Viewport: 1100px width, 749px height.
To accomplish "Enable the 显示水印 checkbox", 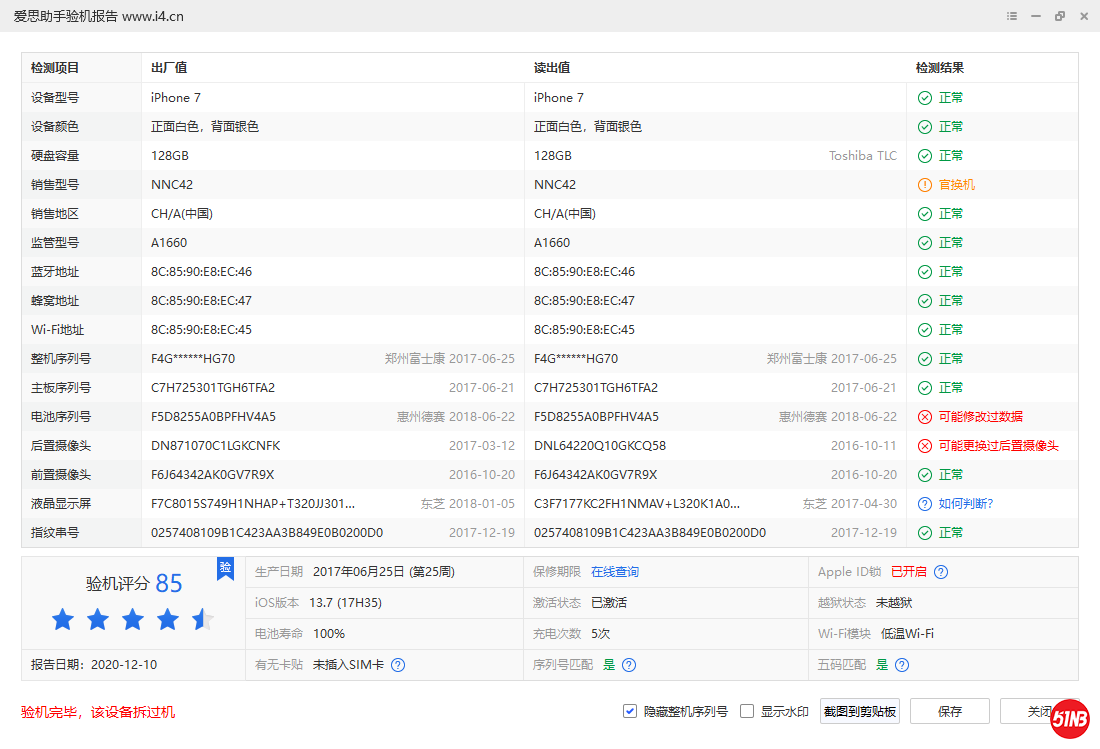I will click(x=747, y=711).
